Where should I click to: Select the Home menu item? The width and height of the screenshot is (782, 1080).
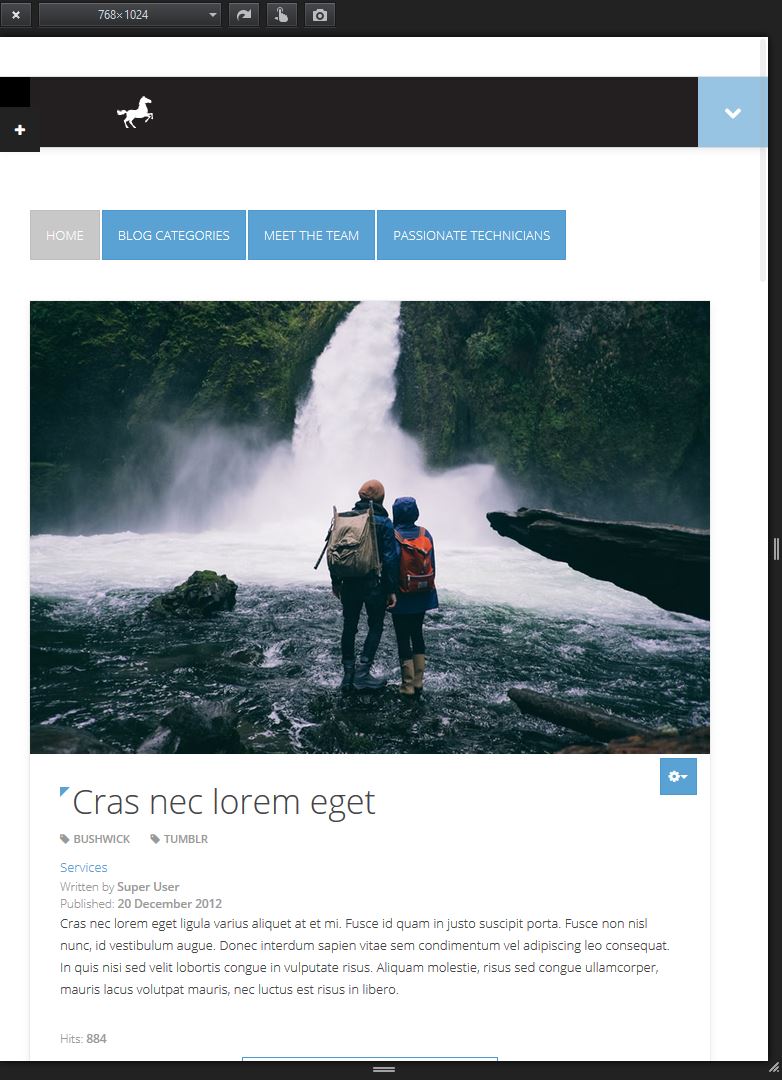[x=65, y=235]
